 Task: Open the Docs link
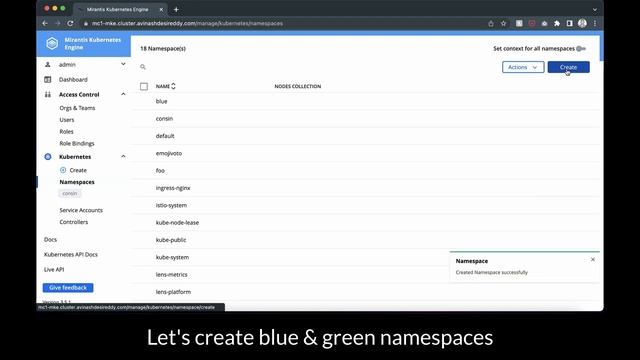click(x=50, y=240)
